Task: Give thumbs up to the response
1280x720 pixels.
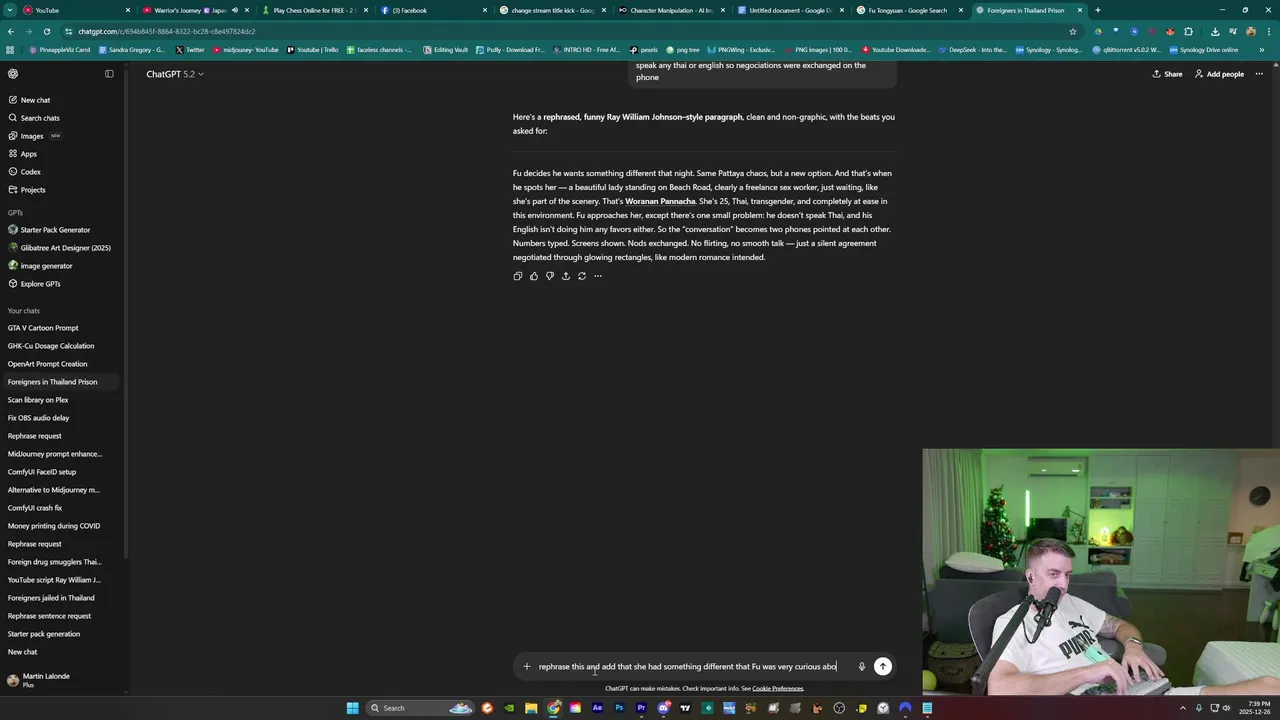Action: (533, 276)
